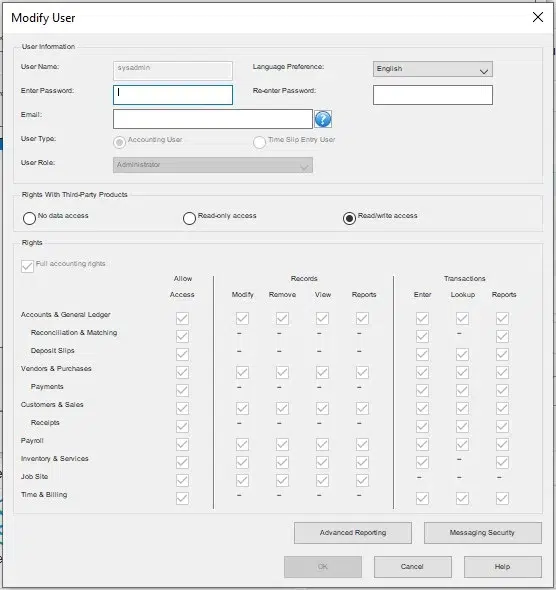Toggle Transactions Reports for Time & Billing
Screen dimensions: 556x590
(x=503, y=499)
